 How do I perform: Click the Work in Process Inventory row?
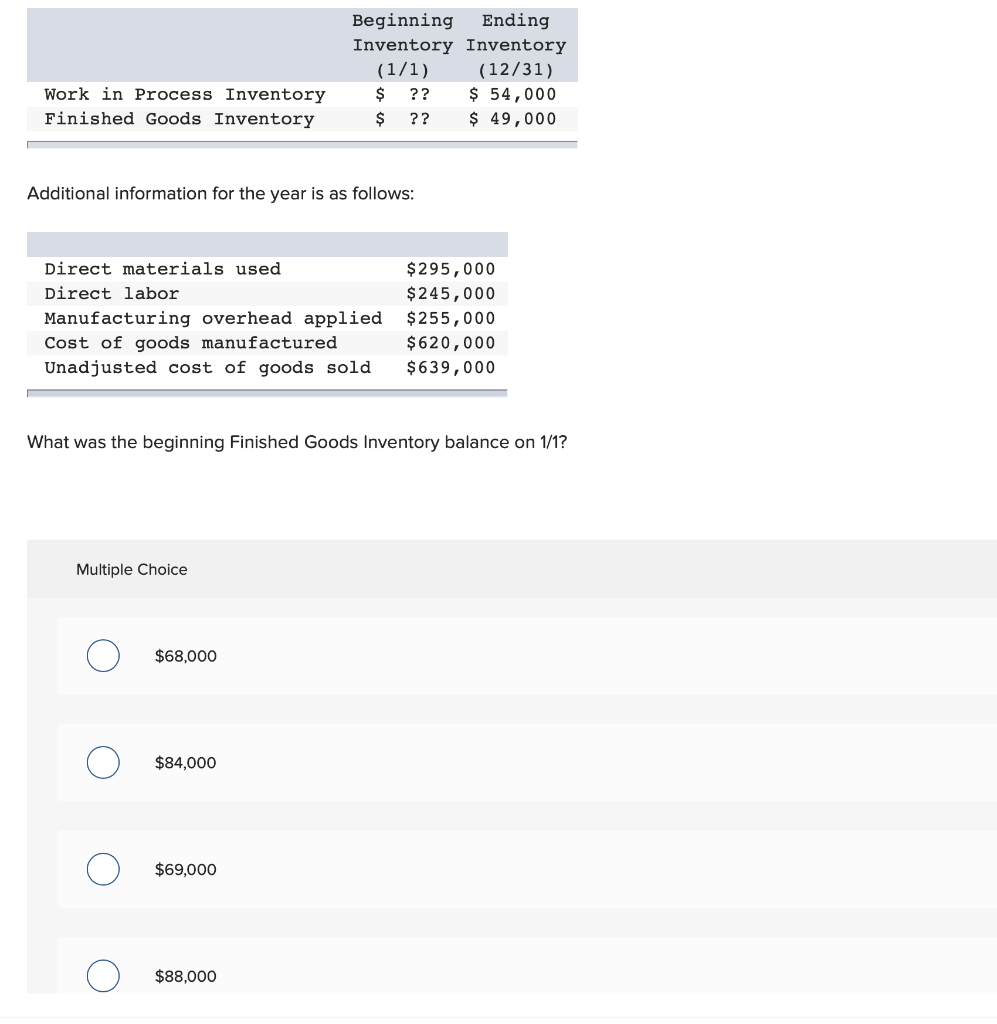185,94
